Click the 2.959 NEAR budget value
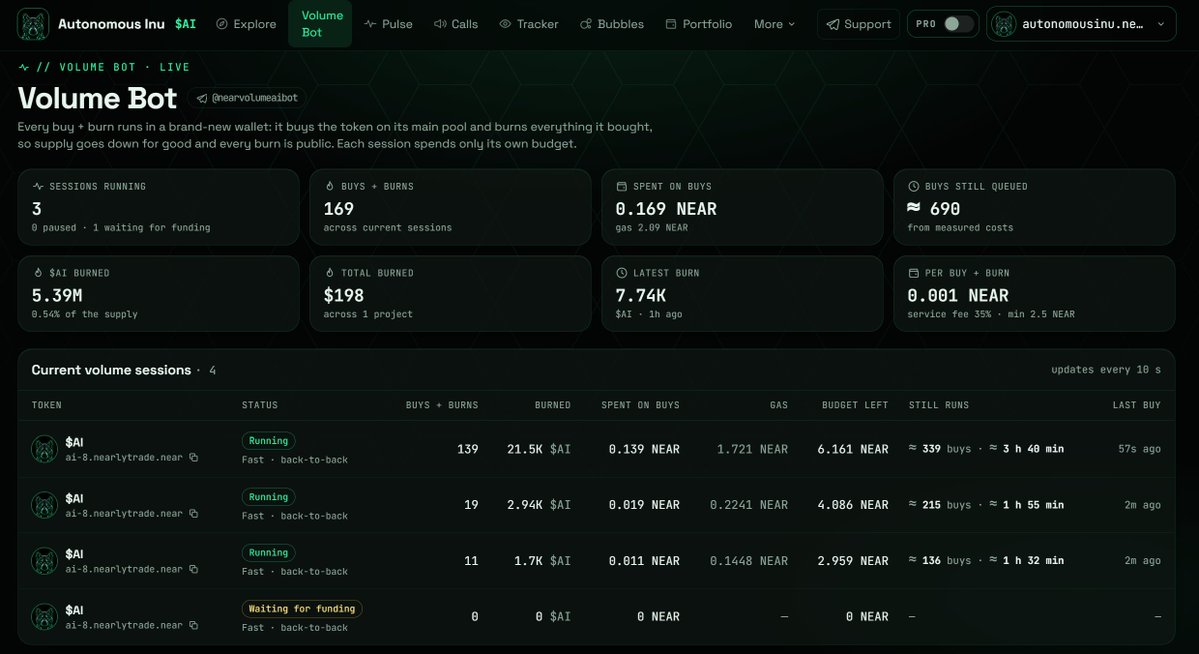The image size is (1199, 654). pyautogui.click(x=853, y=561)
